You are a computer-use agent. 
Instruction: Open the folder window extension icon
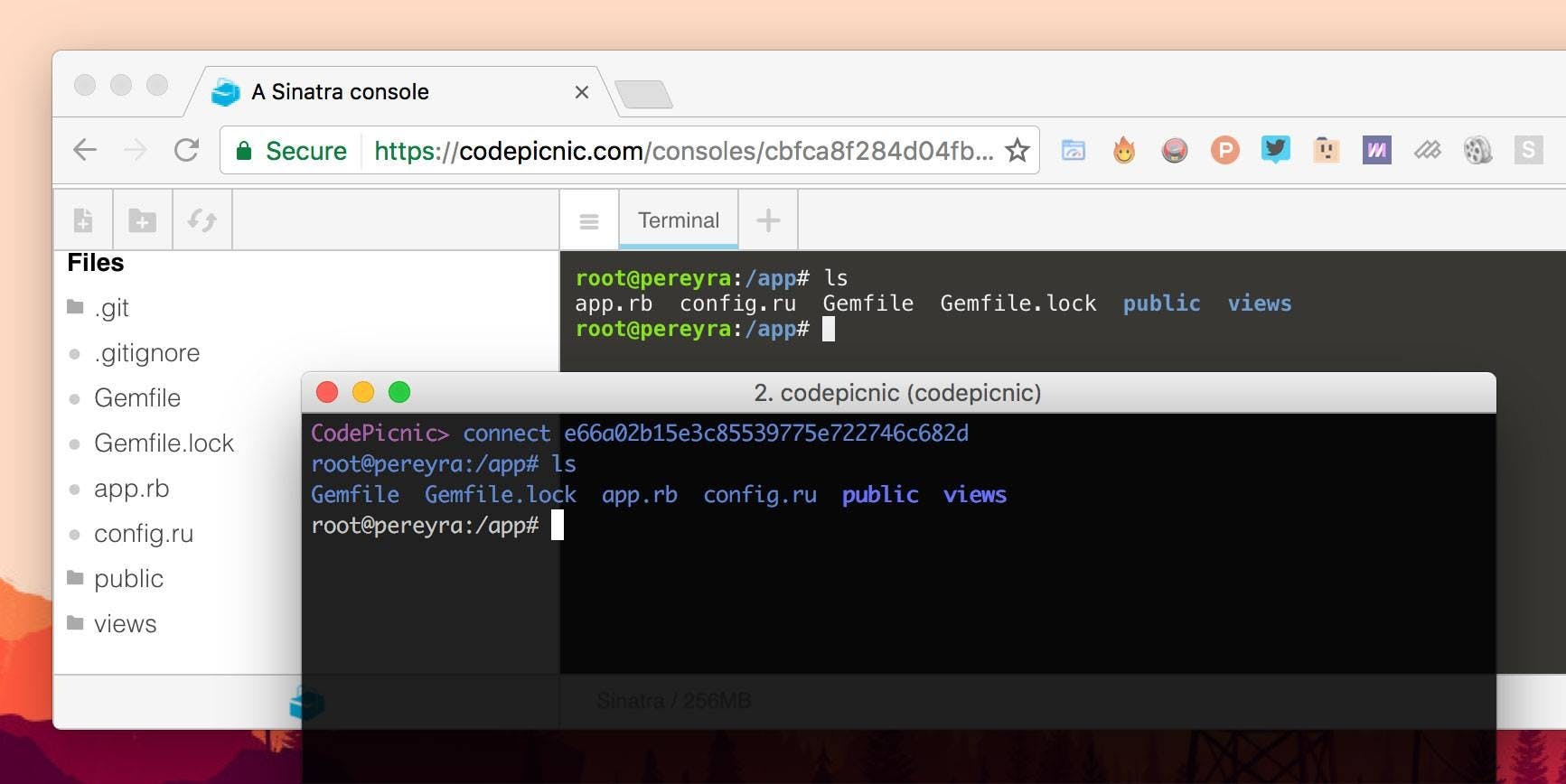point(1074,150)
